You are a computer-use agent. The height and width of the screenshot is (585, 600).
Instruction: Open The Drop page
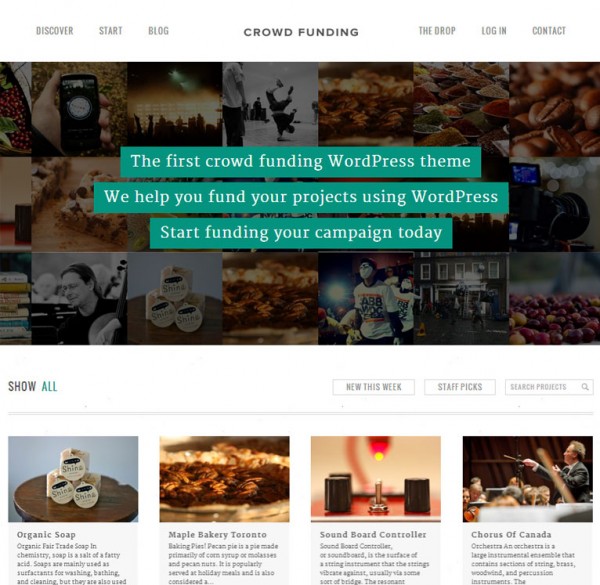click(437, 31)
